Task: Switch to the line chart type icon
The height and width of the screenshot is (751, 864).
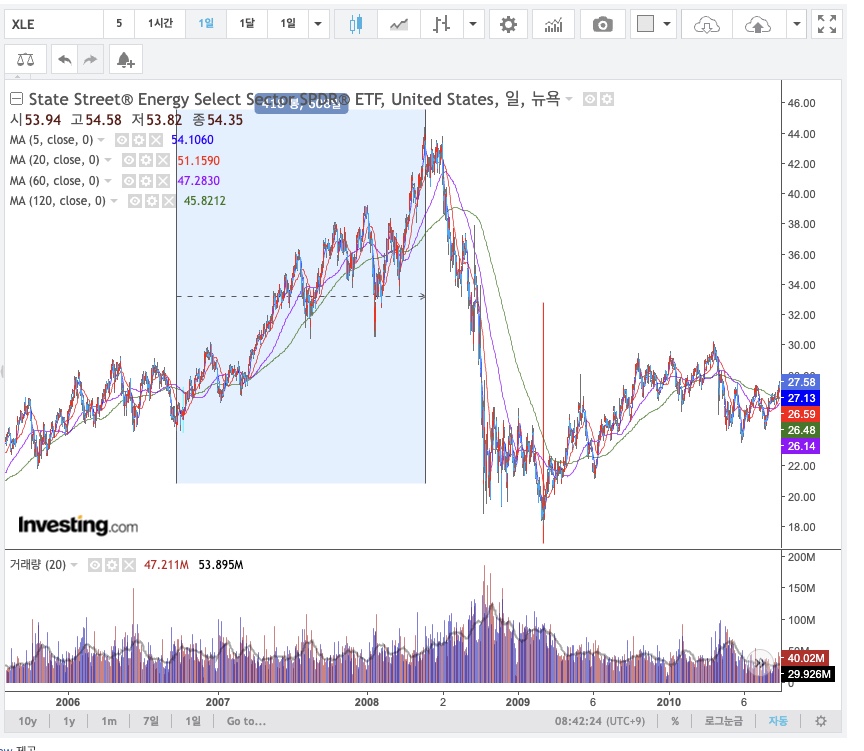Action: pyautogui.click(x=398, y=24)
